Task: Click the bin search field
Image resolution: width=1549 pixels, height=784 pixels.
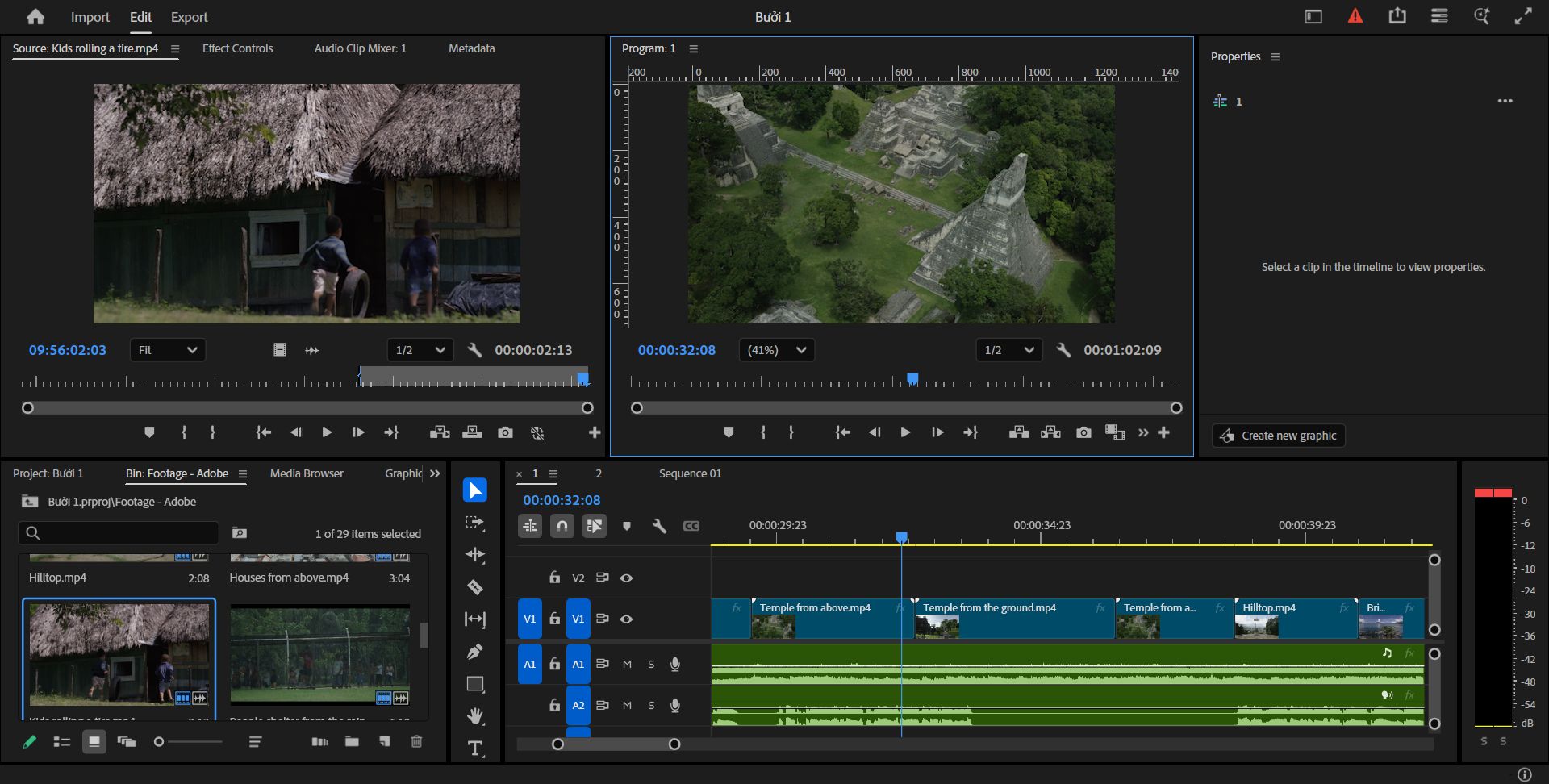Action: pos(119,532)
